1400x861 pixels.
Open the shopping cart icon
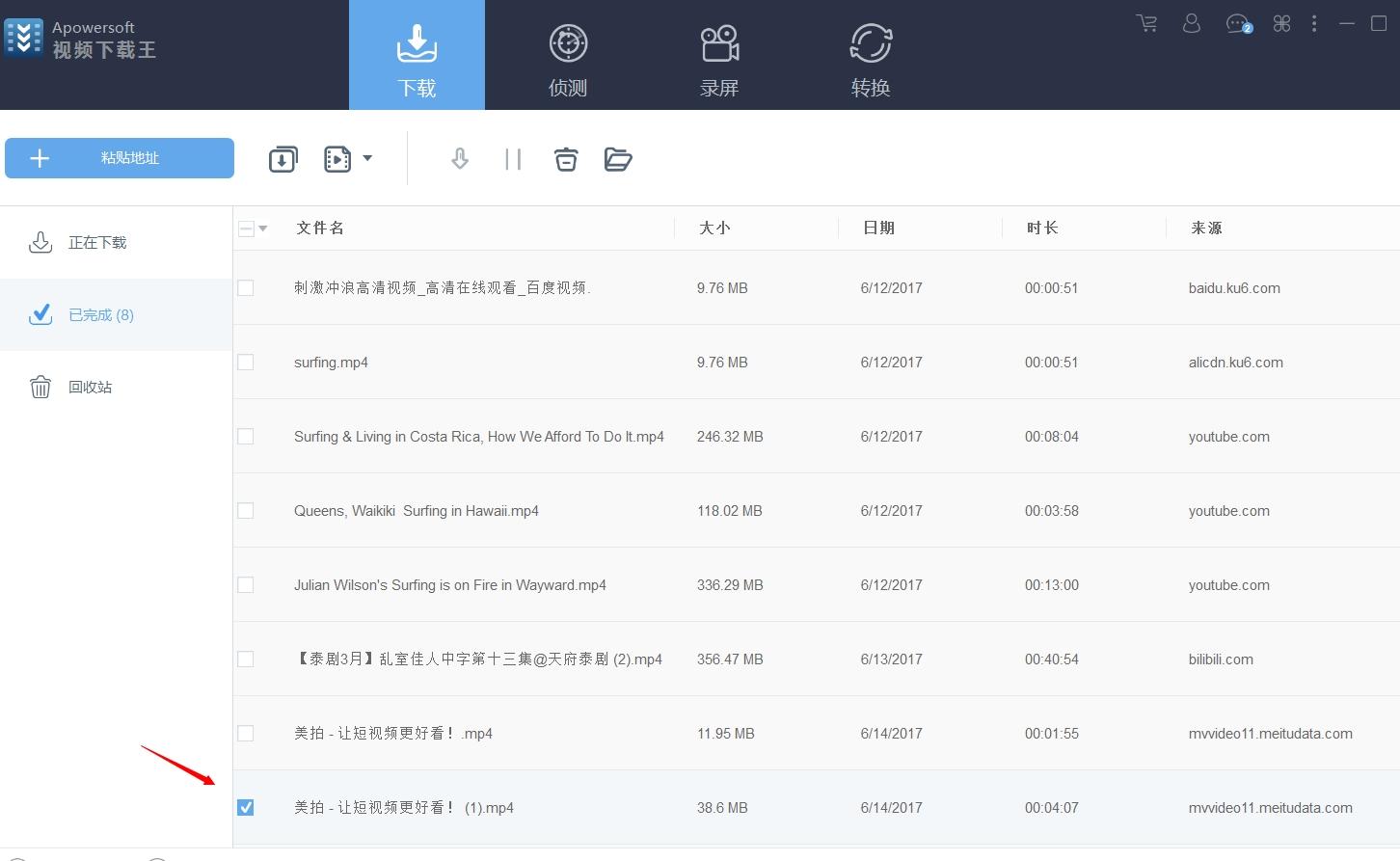click(1146, 23)
